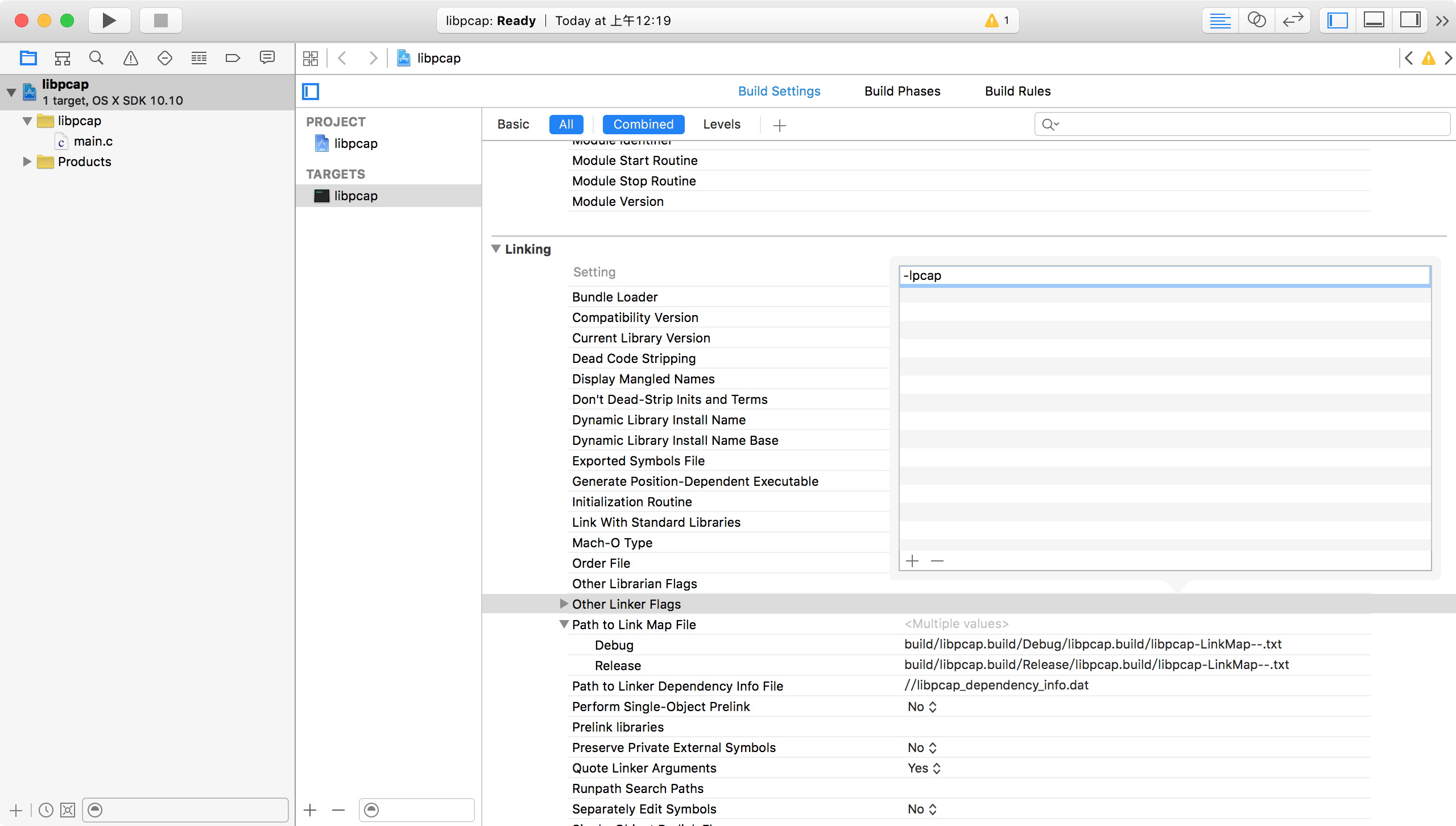The image size is (1456, 826).
Task: Switch to the Assistant editor icon
Action: [1256, 21]
